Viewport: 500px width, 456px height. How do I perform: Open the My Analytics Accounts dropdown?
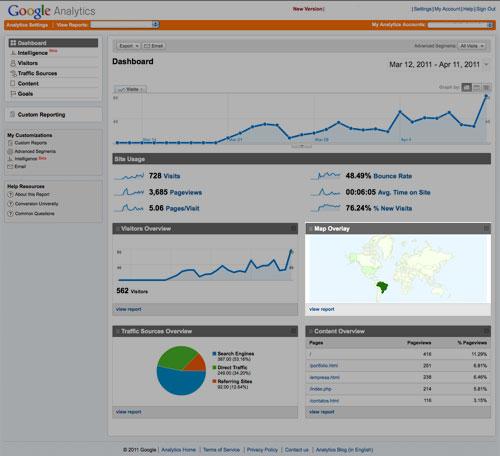[460, 25]
